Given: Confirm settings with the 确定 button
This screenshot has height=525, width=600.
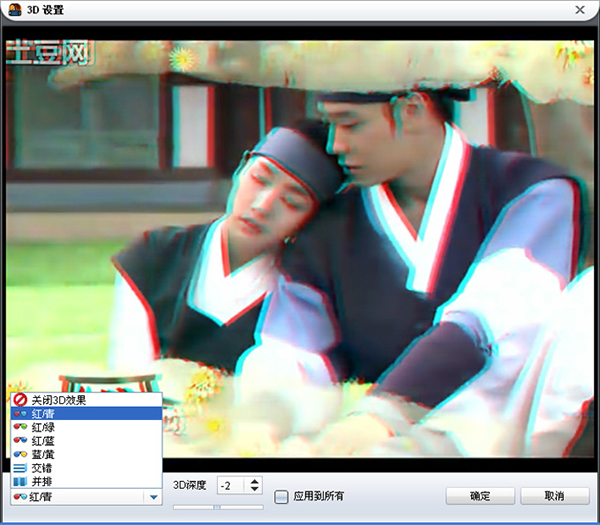Looking at the screenshot, I should [x=480, y=496].
